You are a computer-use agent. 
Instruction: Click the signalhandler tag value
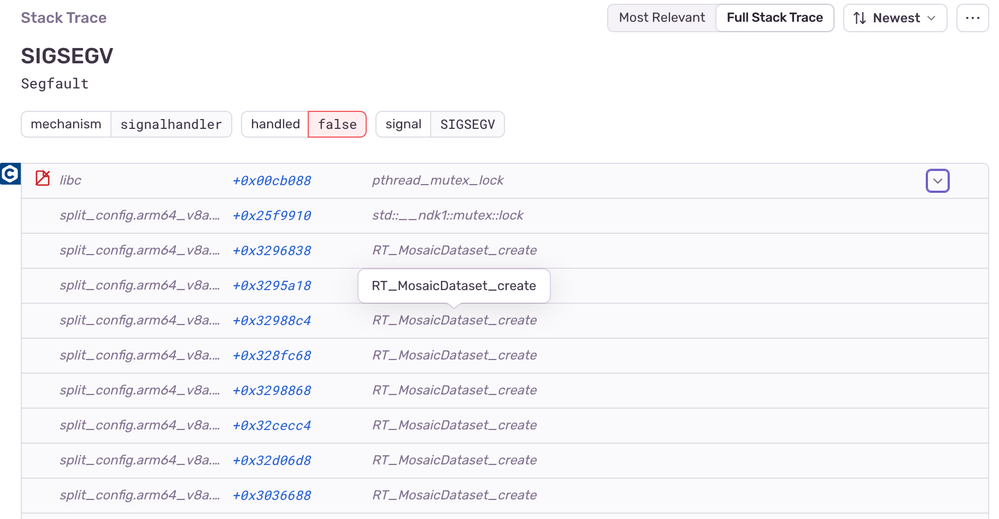point(171,124)
